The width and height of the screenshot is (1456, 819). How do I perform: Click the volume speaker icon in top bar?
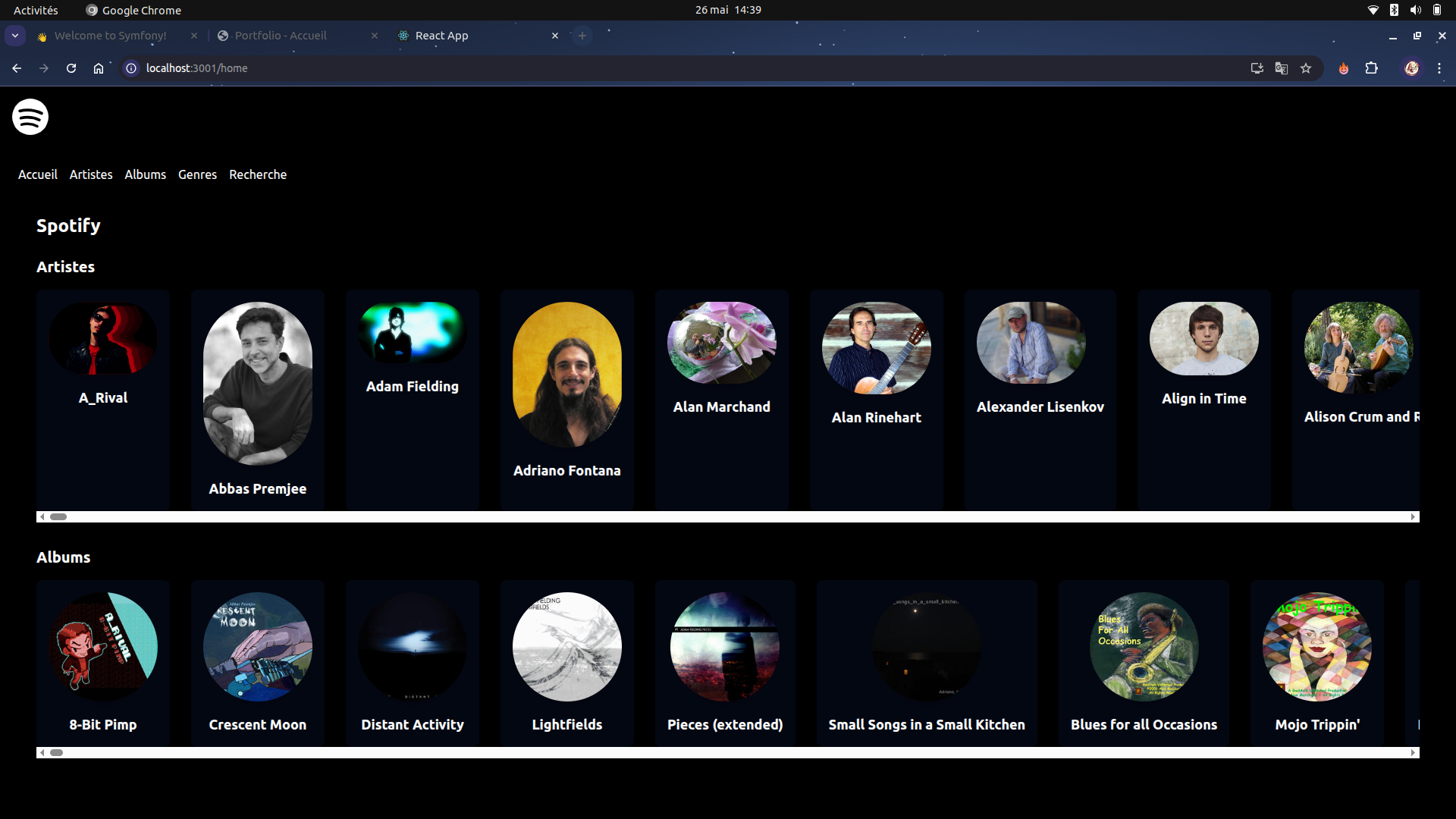pos(1416,10)
